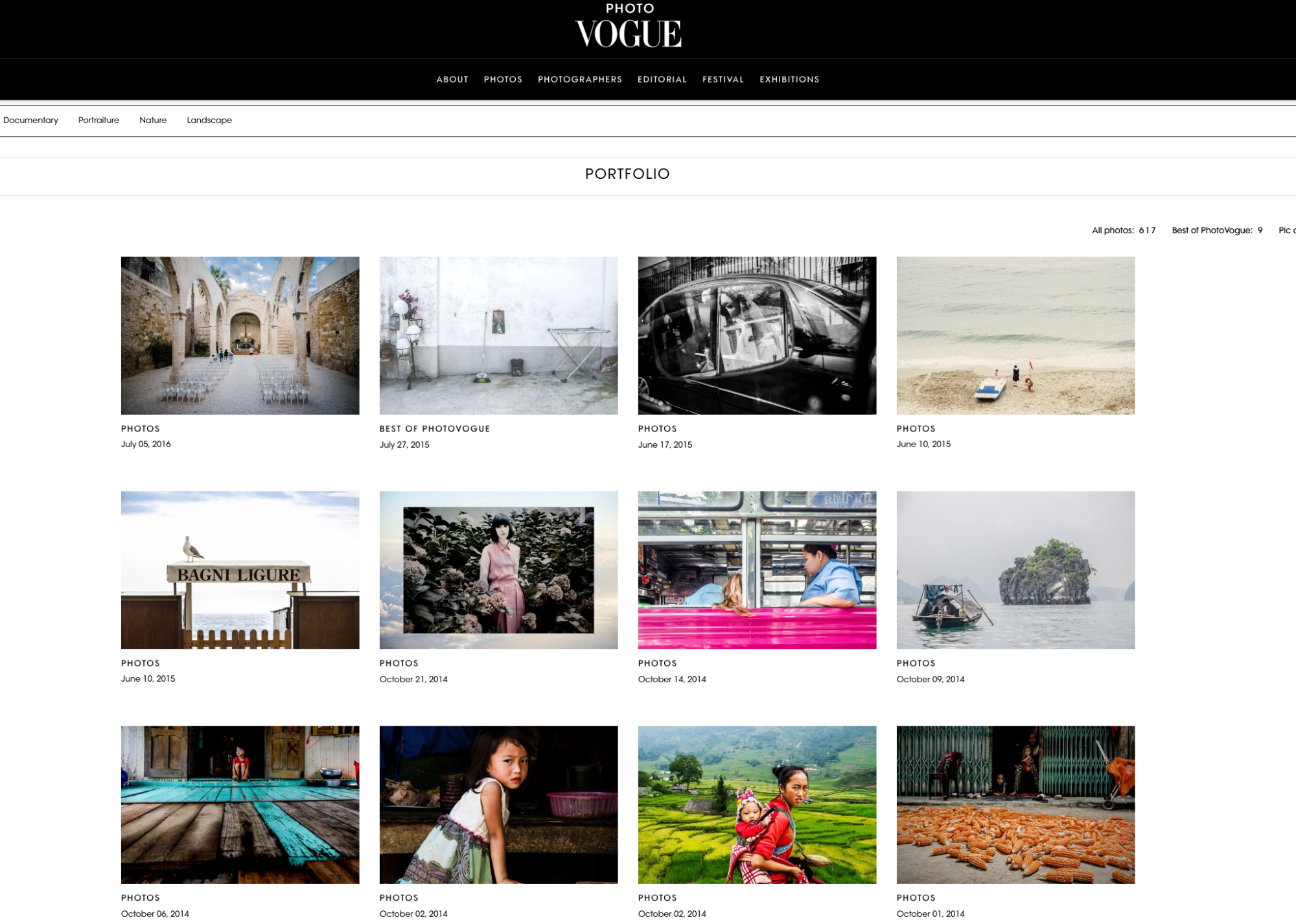The width and height of the screenshot is (1296, 924).
Task: Select the Documentary category tab
Action: click(x=30, y=121)
